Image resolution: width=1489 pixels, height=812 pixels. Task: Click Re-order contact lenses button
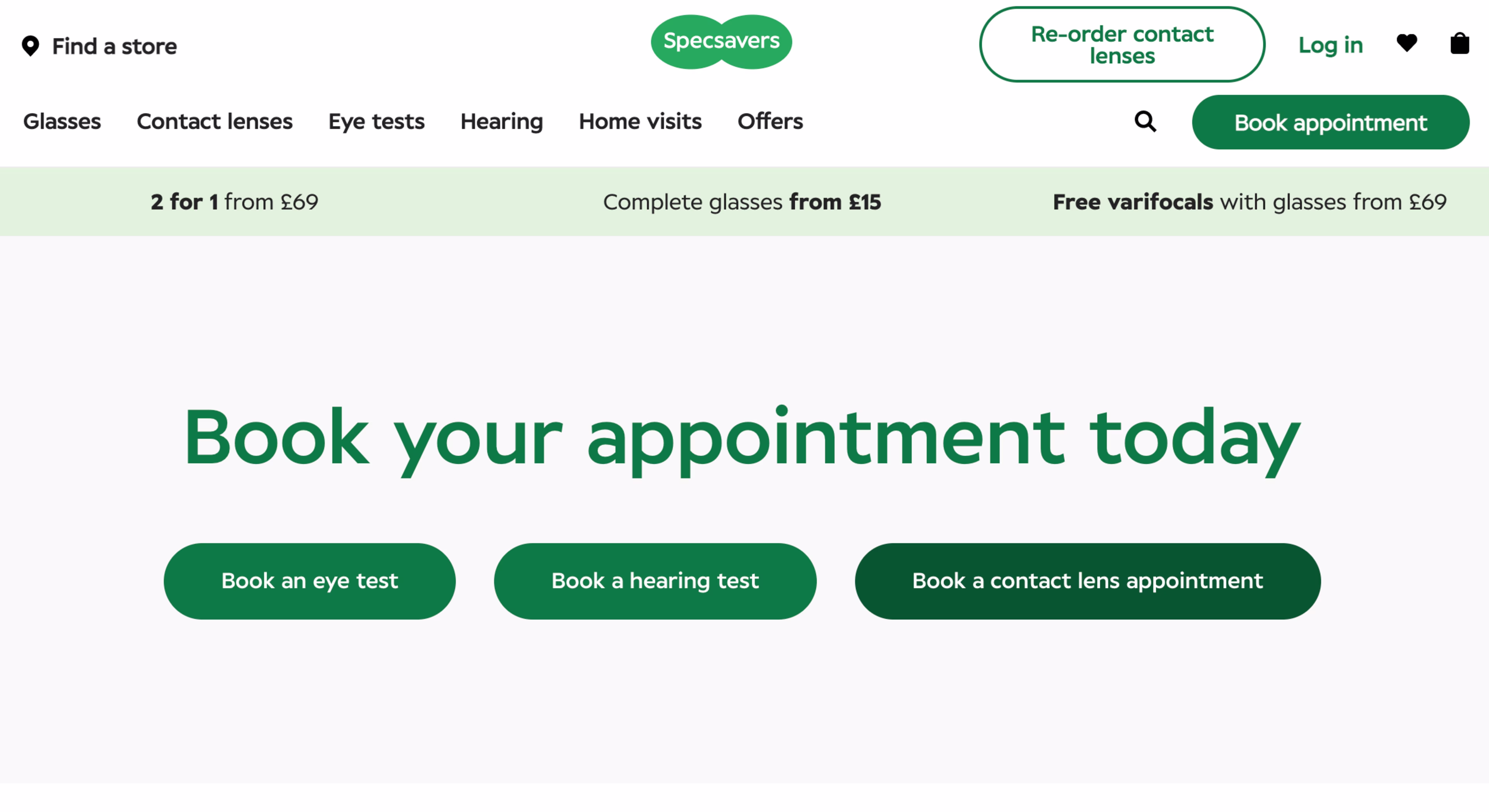point(1122,45)
